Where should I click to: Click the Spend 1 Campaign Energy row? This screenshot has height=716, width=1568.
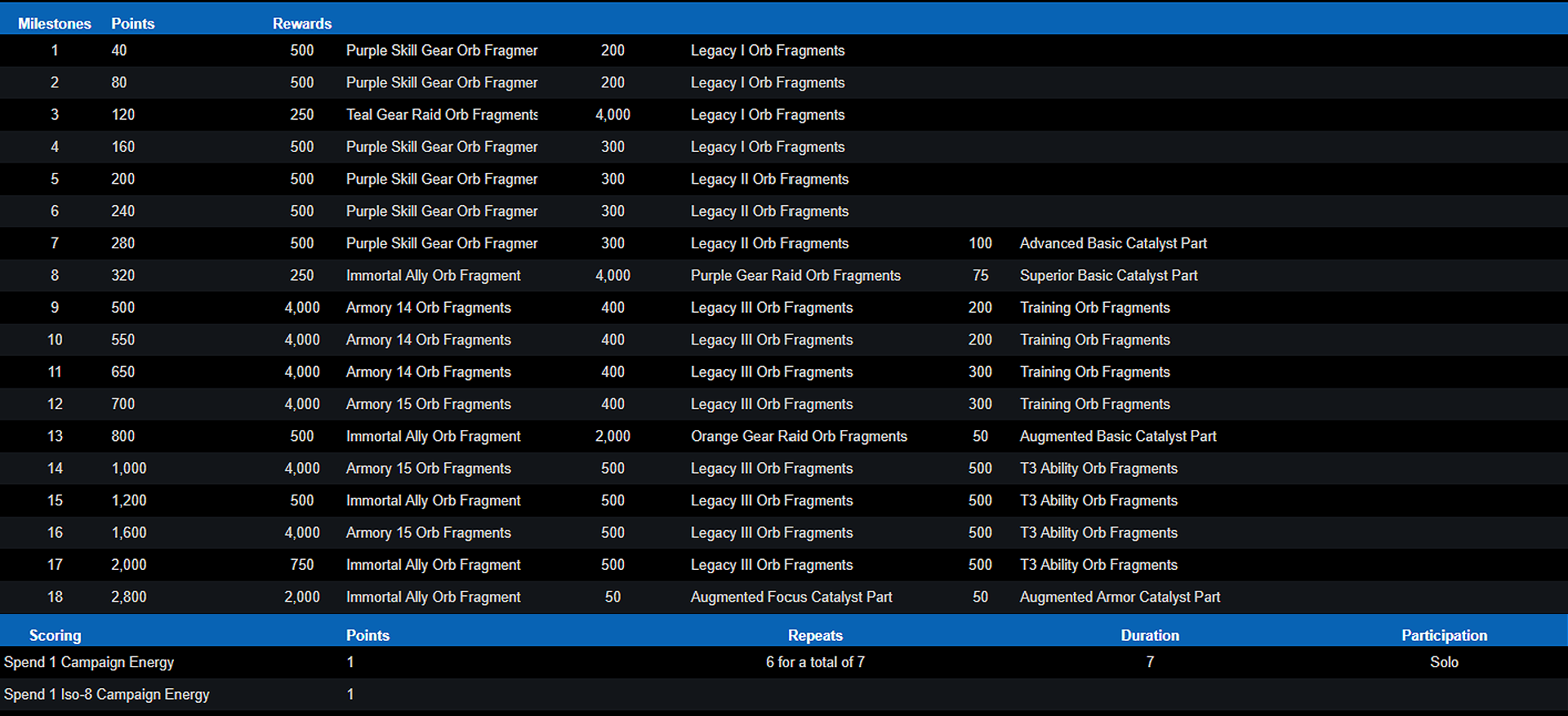[x=89, y=662]
